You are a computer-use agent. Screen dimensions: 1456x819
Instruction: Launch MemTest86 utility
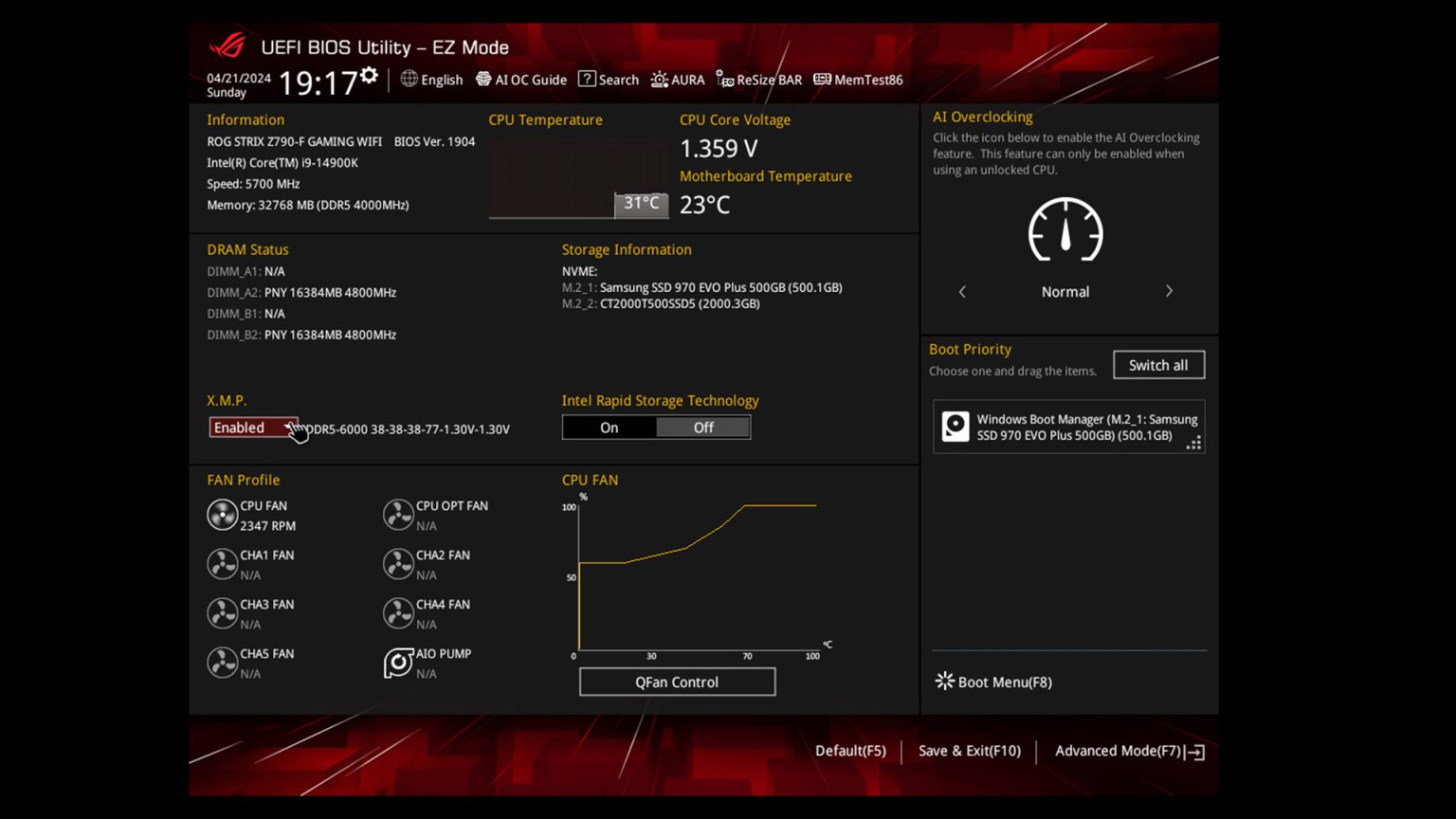[858, 80]
